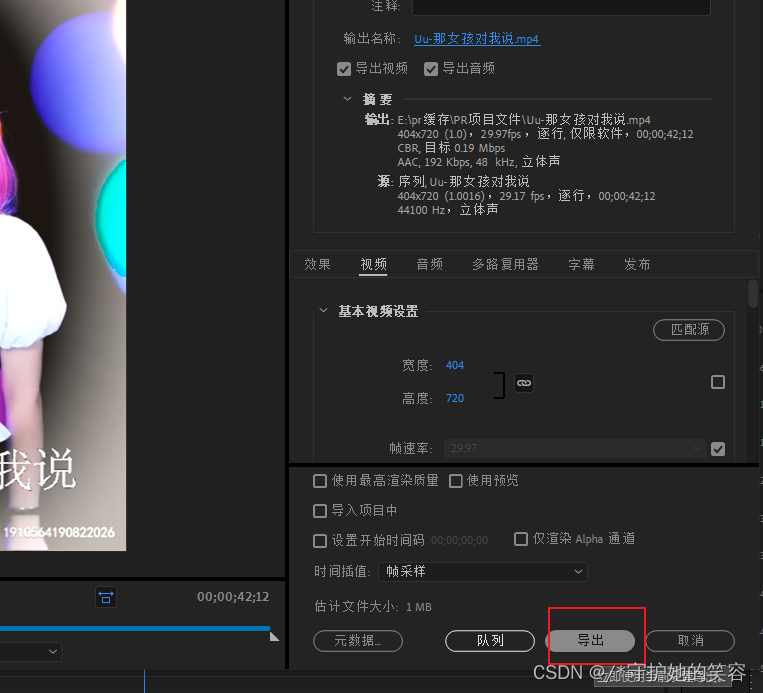The width and height of the screenshot is (763, 693).
Task: Toggle the match-source checkbox beside width and height
Action: click(718, 382)
